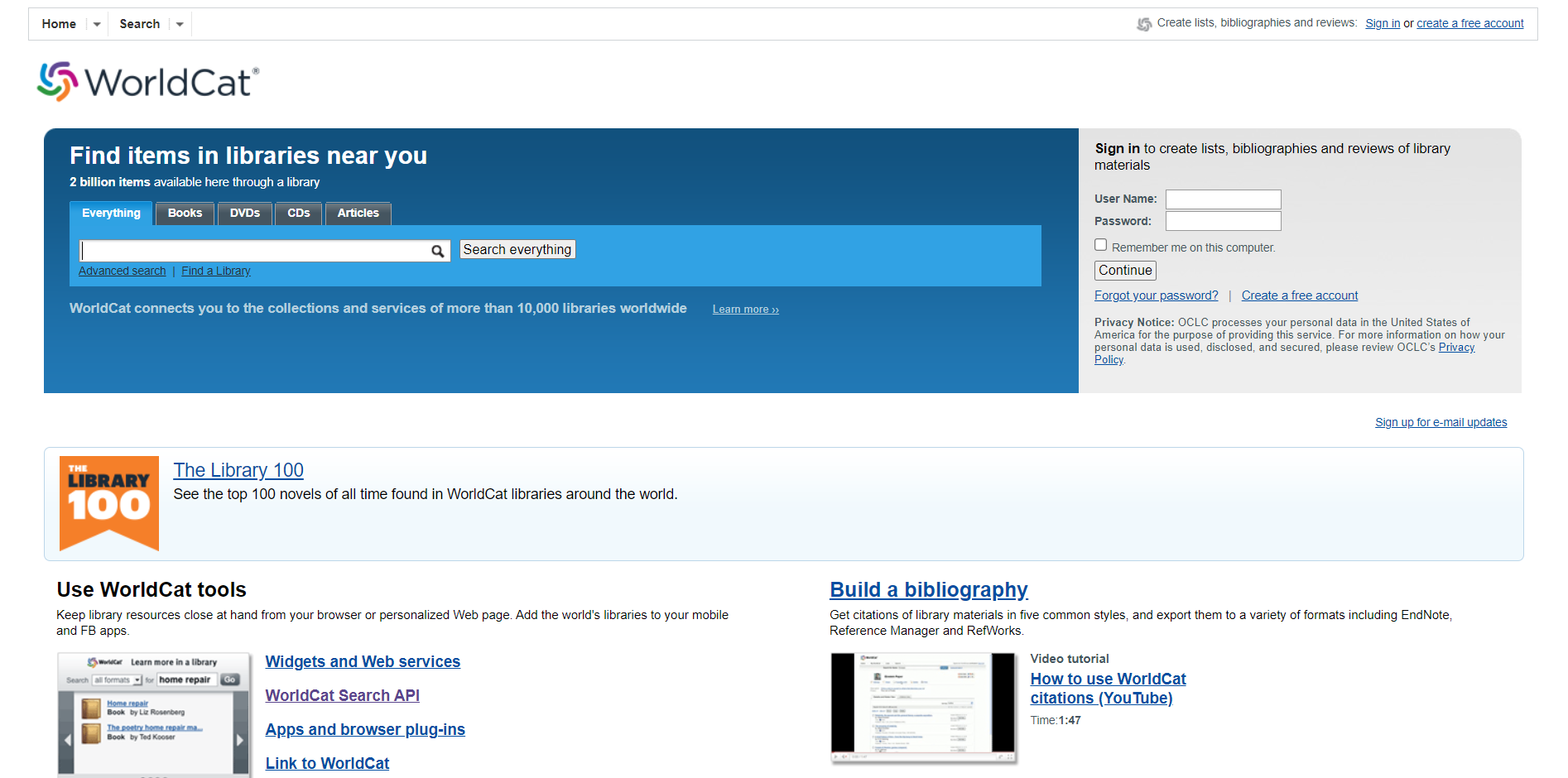Switch to the Books tab
Screen dimensions: 1568x778
pyautogui.click(x=185, y=214)
